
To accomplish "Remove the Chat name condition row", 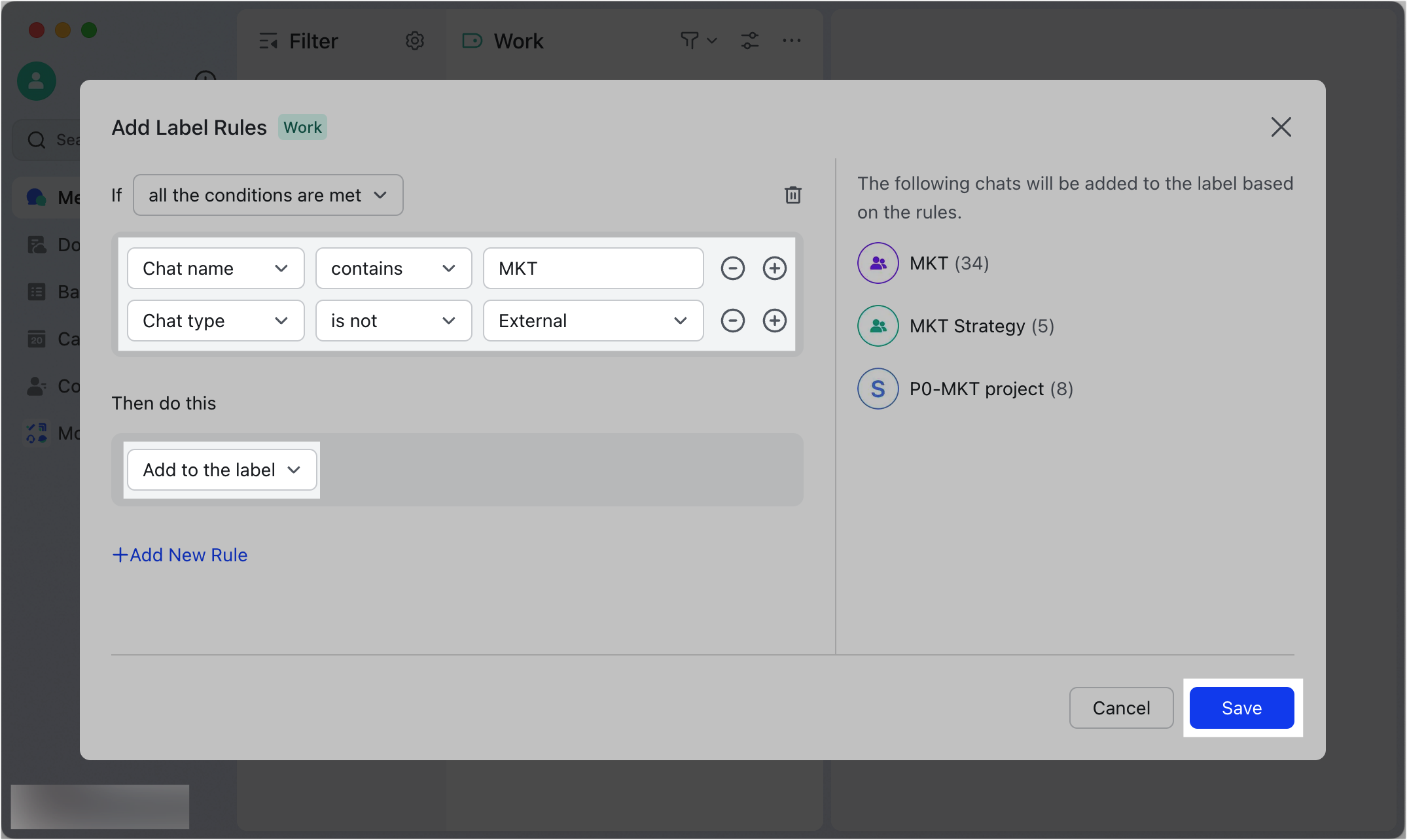I will (732, 268).
